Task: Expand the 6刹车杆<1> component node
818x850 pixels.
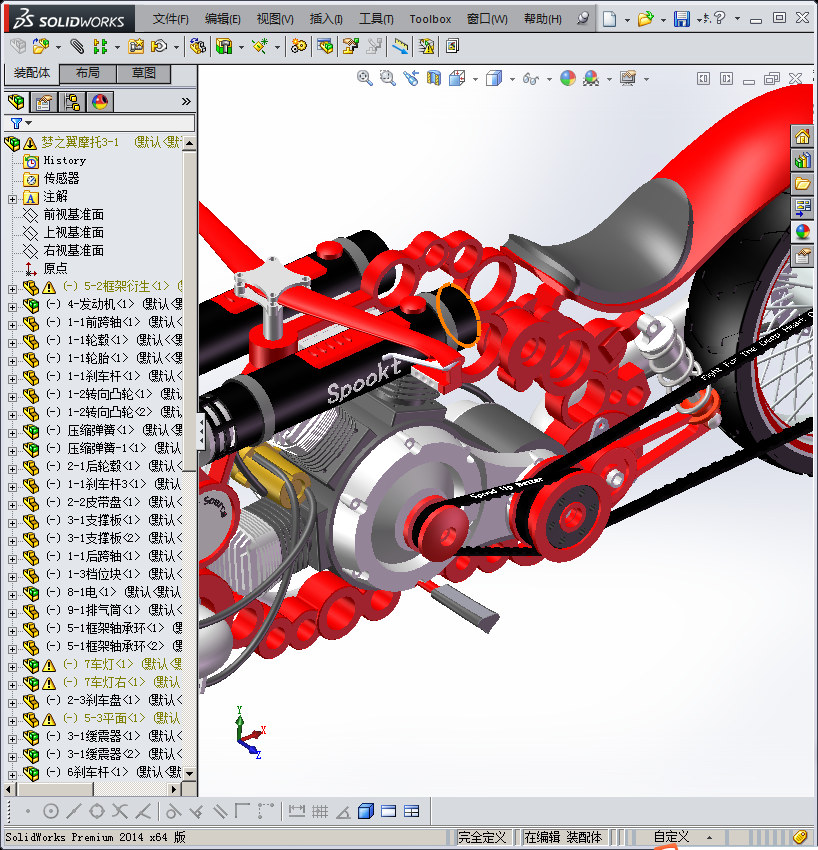Action: click(12, 775)
